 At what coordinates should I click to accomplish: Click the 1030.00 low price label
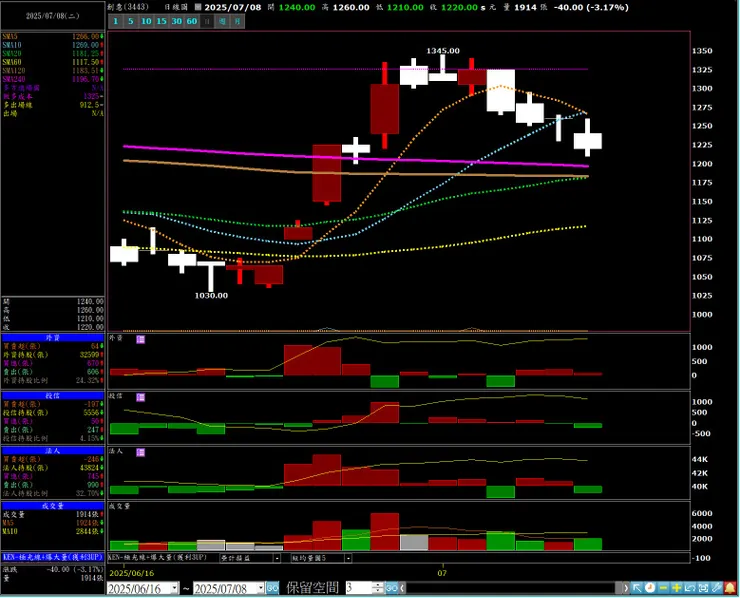[211, 295]
